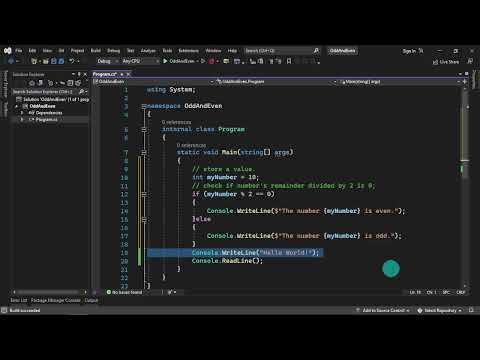Pin the Program.cs tab
This screenshot has width=480, height=360.
coord(122,74)
